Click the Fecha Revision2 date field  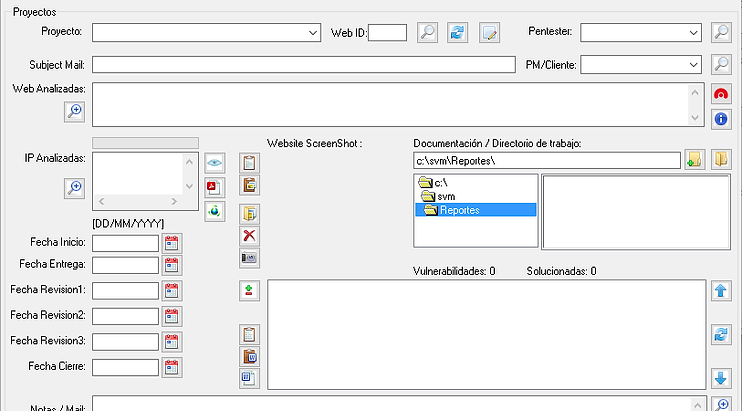click(x=125, y=316)
